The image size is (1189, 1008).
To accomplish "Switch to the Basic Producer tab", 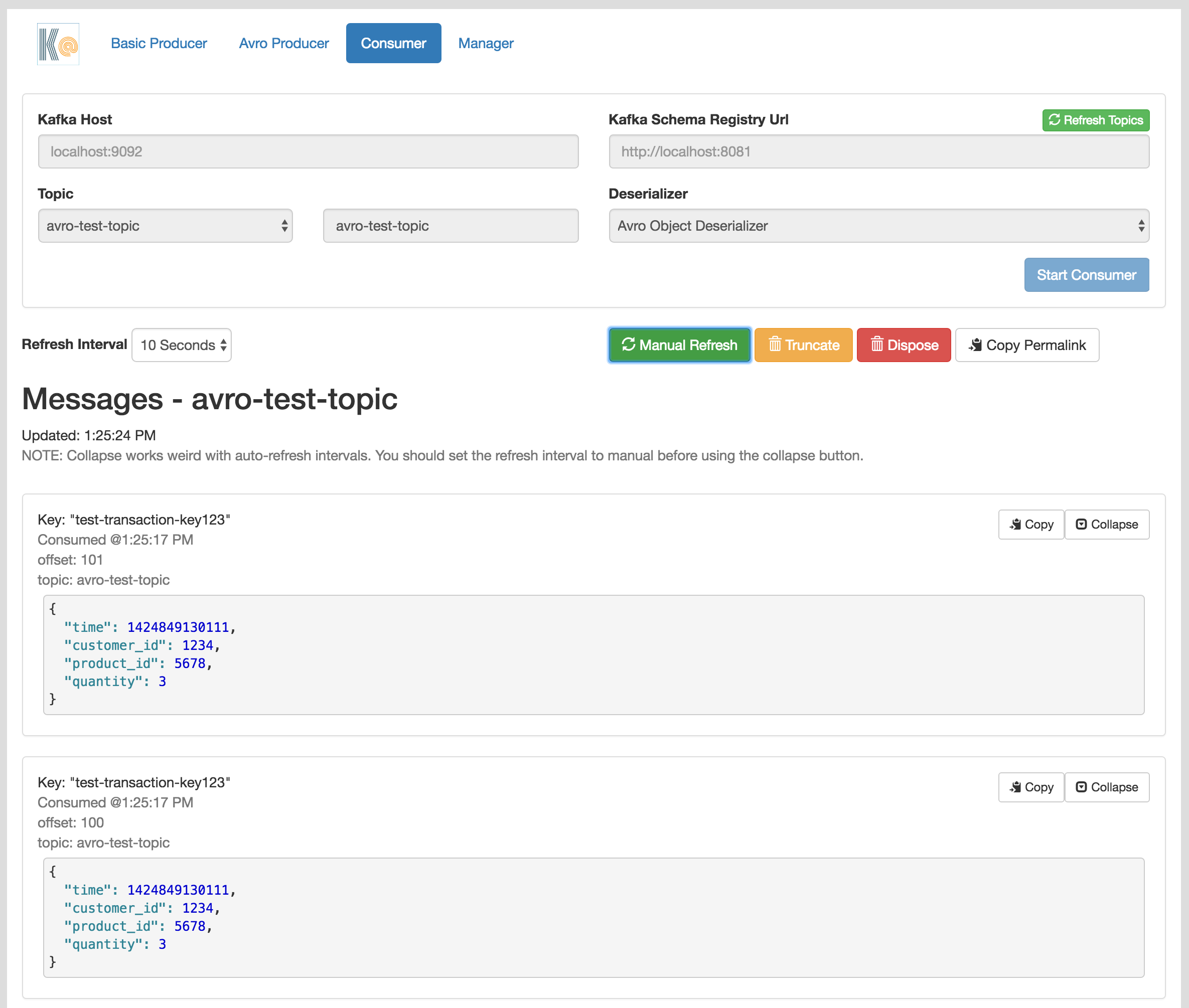I will click(x=159, y=44).
